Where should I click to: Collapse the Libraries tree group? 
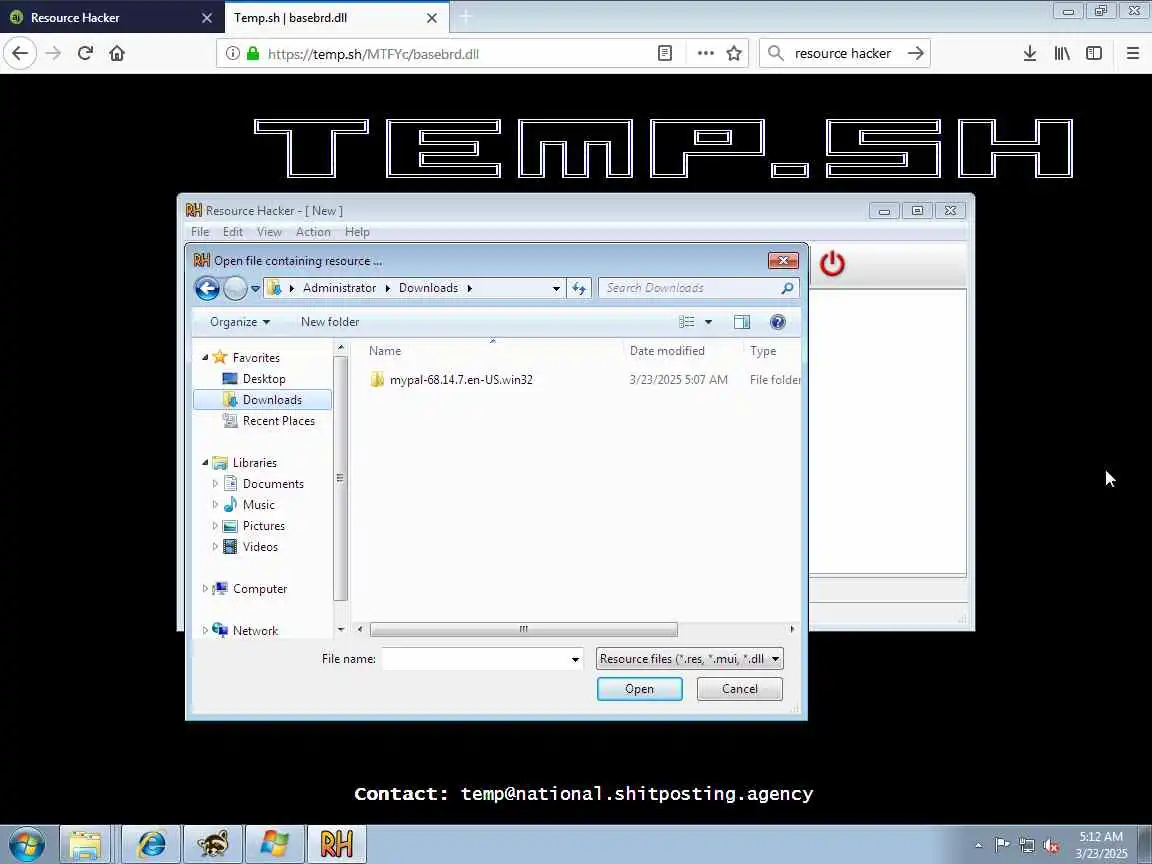coord(205,463)
